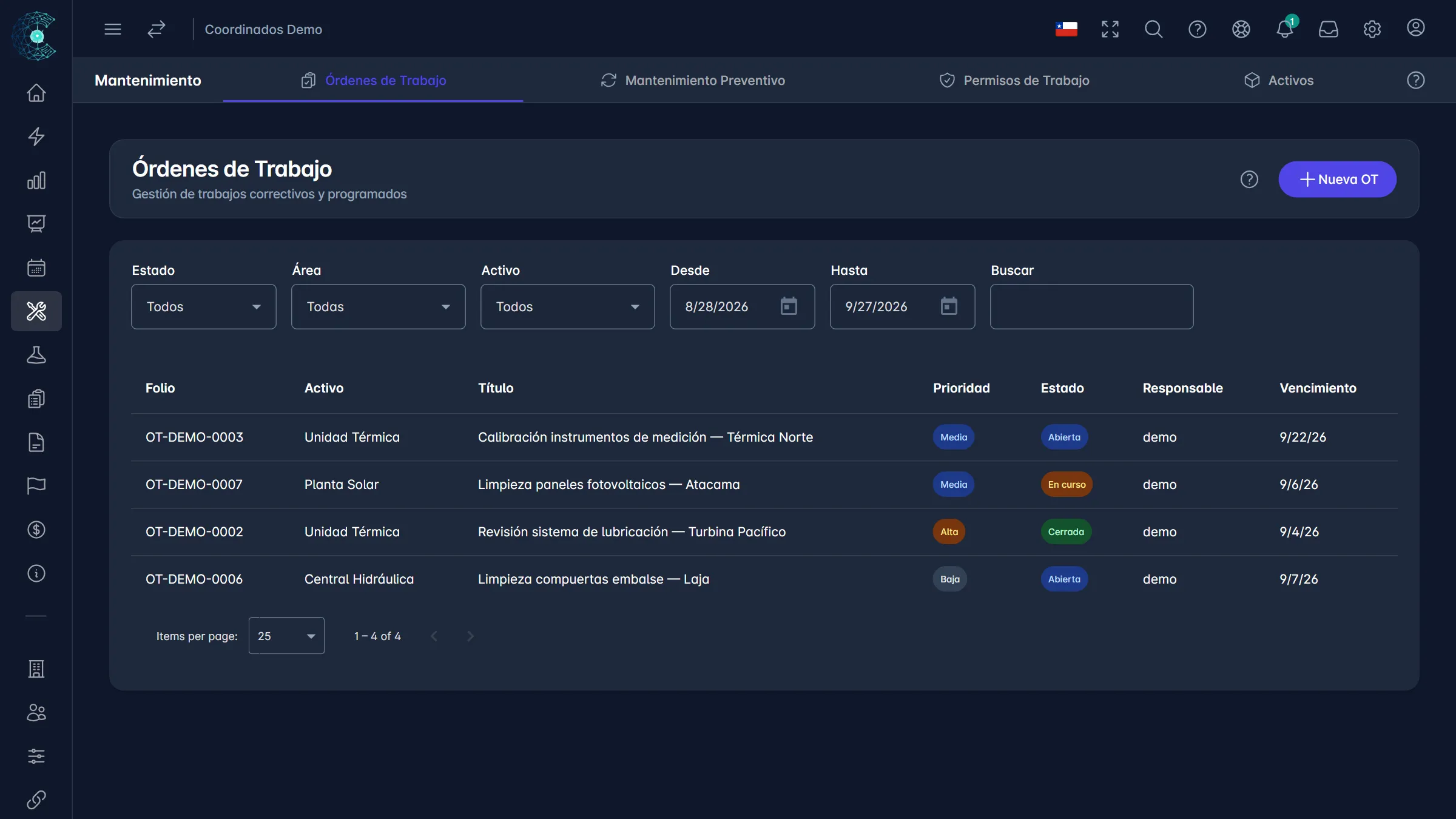Click the lab flask sidebar icon
This screenshot has width=1456, height=819.
point(36,355)
